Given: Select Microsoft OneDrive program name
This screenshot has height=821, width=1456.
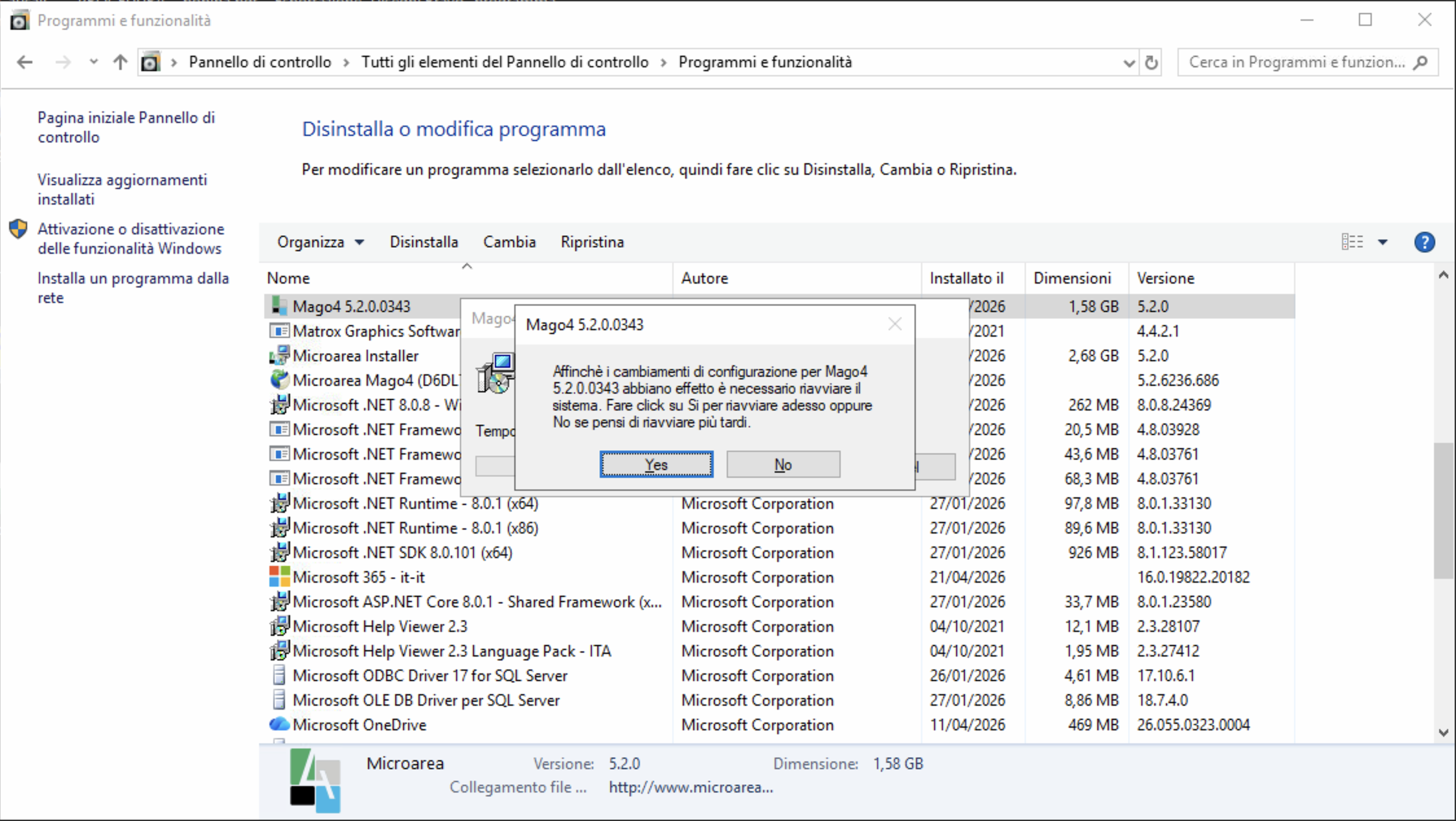Looking at the screenshot, I should (359, 725).
